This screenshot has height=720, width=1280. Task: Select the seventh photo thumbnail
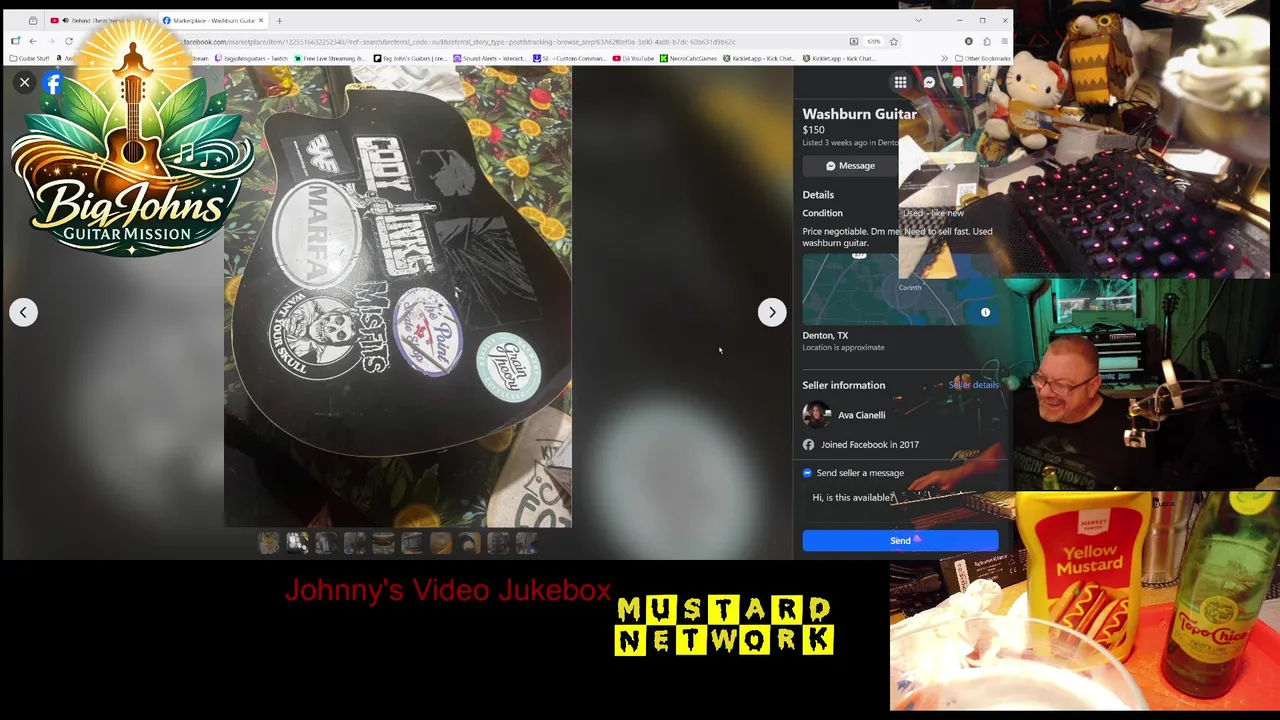(x=441, y=543)
